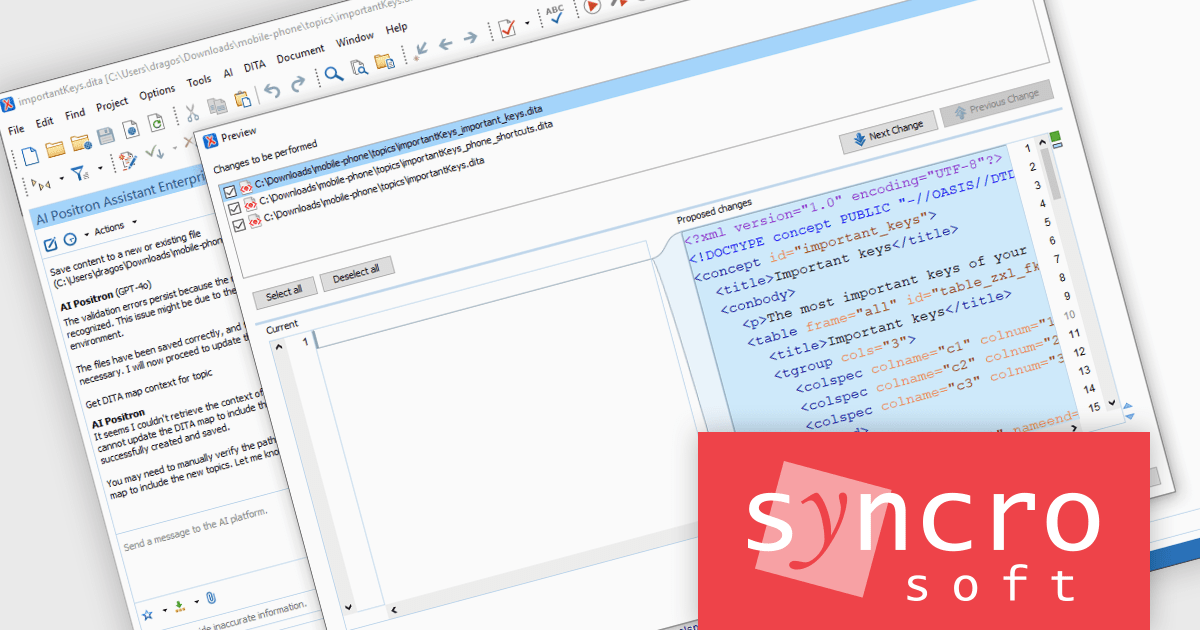
Task: Uncheck the importantKeys_important_keys.dita checkbox
Action: point(231,191)
